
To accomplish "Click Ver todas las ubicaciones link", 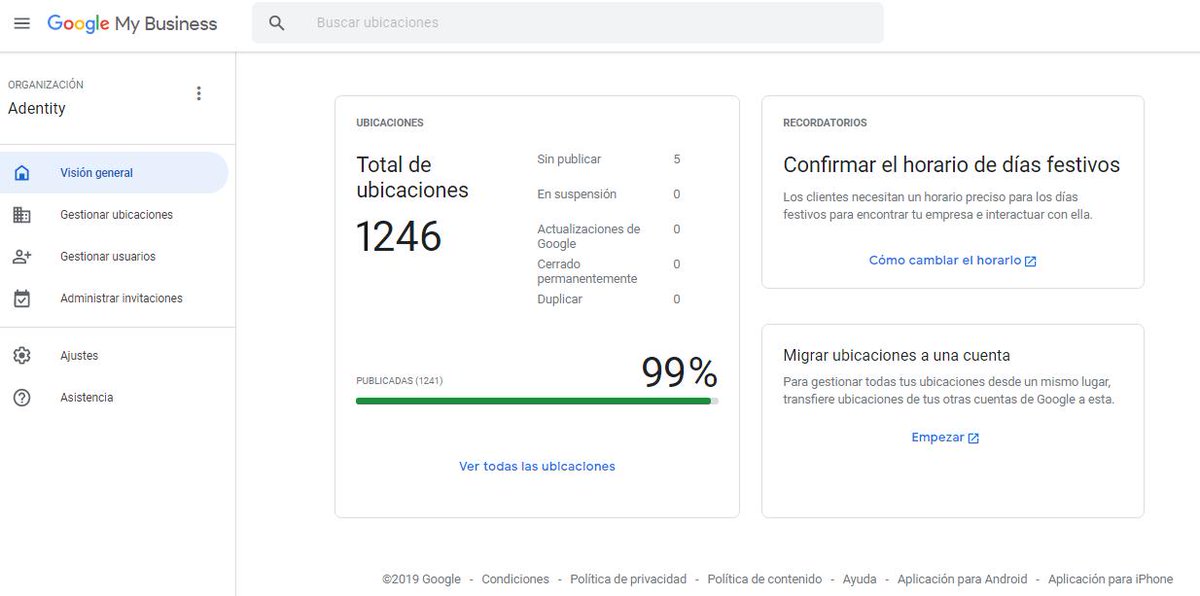I will click(x=537, y=466).
